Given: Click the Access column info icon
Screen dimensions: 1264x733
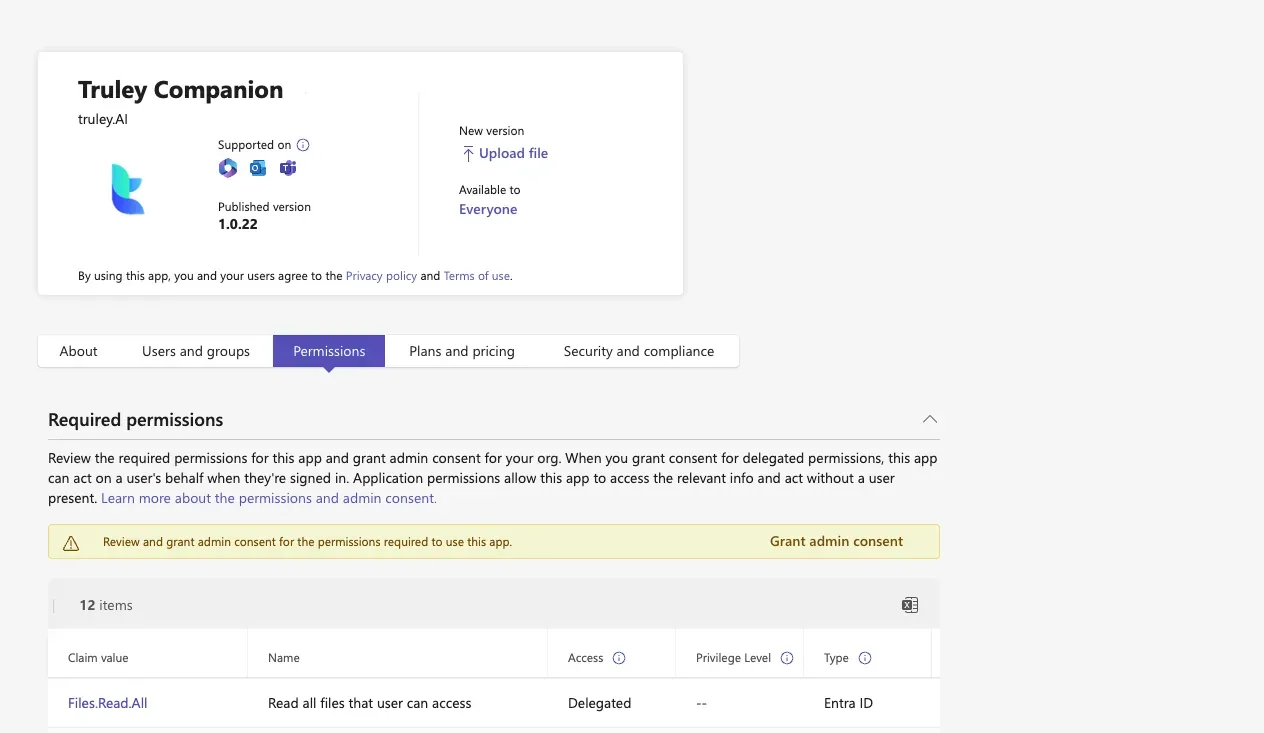Looking at the screenshot, I should [x=619, y=658].
